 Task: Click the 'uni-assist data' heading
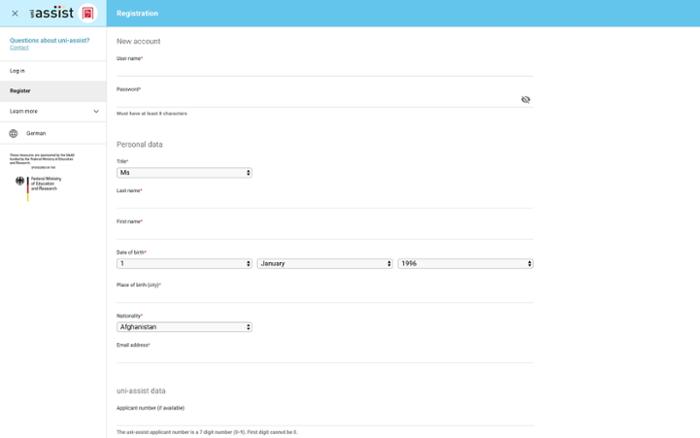click(141, 391)
